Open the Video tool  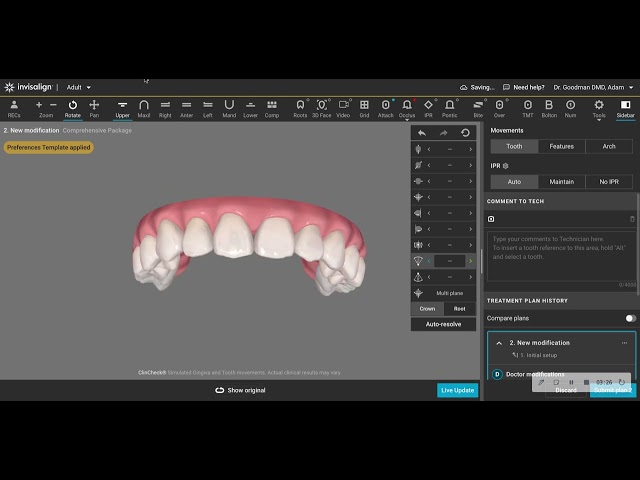[x=343, y=109]
